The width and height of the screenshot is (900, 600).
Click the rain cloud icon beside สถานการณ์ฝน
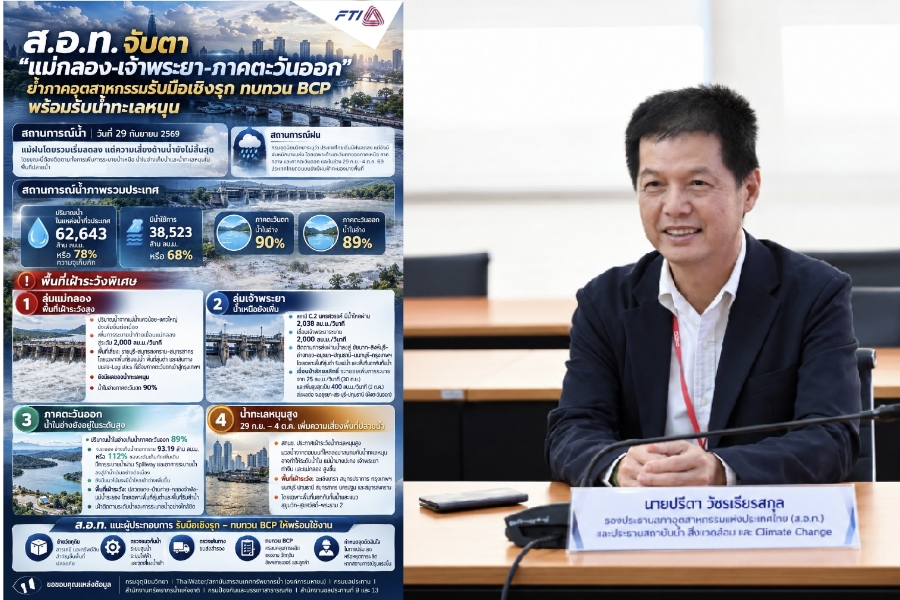pos(250,148)
